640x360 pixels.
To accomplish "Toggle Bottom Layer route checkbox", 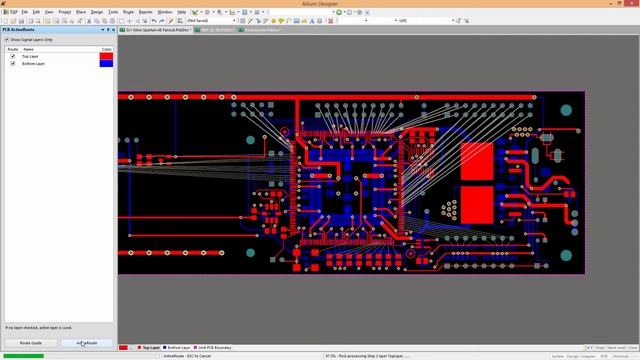I will coord(13,64).
